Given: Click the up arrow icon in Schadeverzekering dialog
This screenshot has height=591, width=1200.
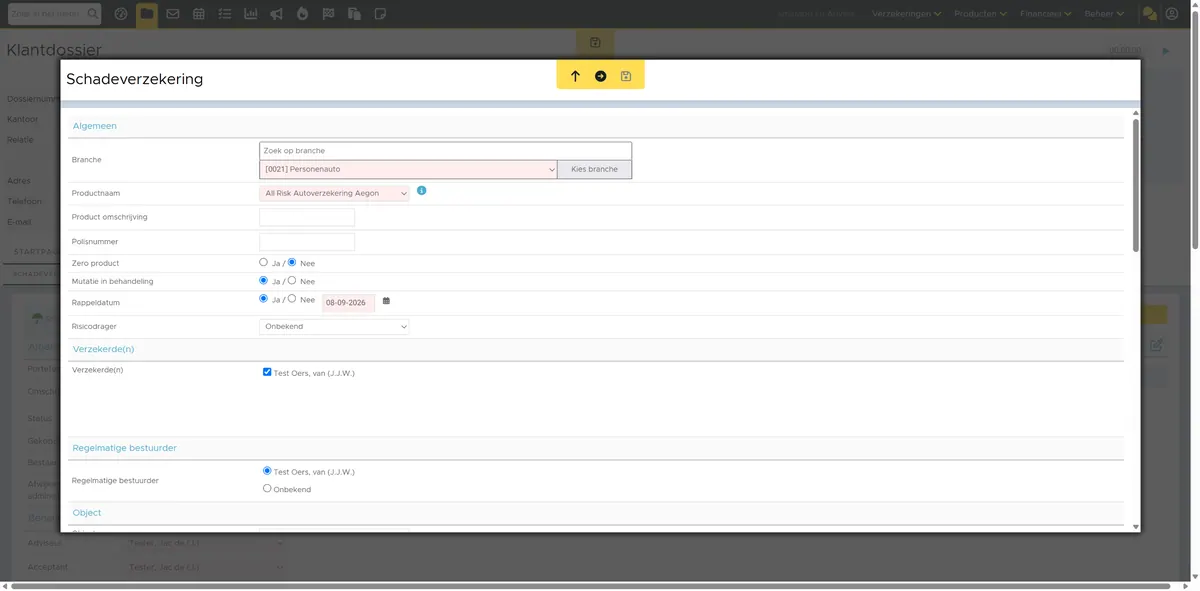Looking at the screenshot, I should tap(575, 76).
